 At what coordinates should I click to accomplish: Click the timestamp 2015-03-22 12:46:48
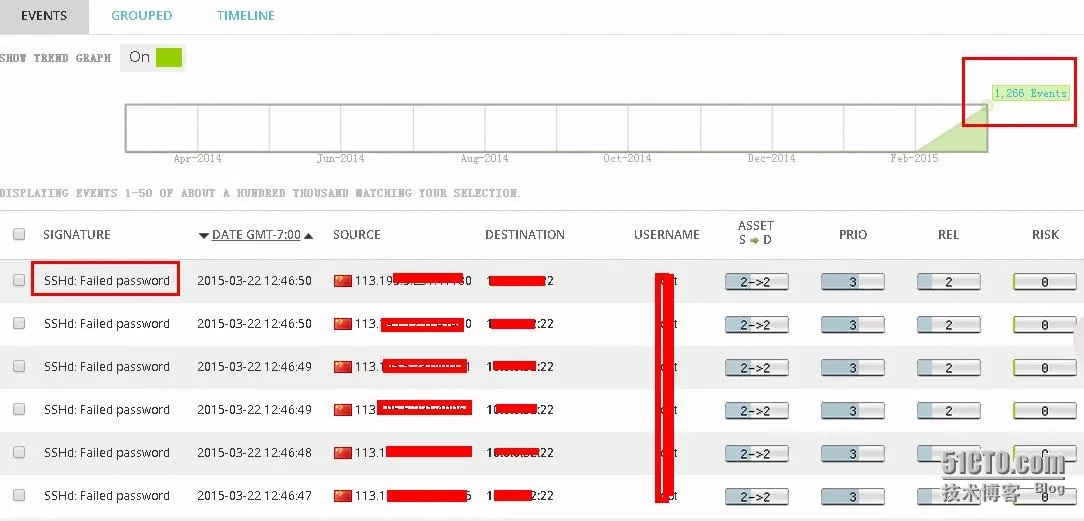[254, 453]
